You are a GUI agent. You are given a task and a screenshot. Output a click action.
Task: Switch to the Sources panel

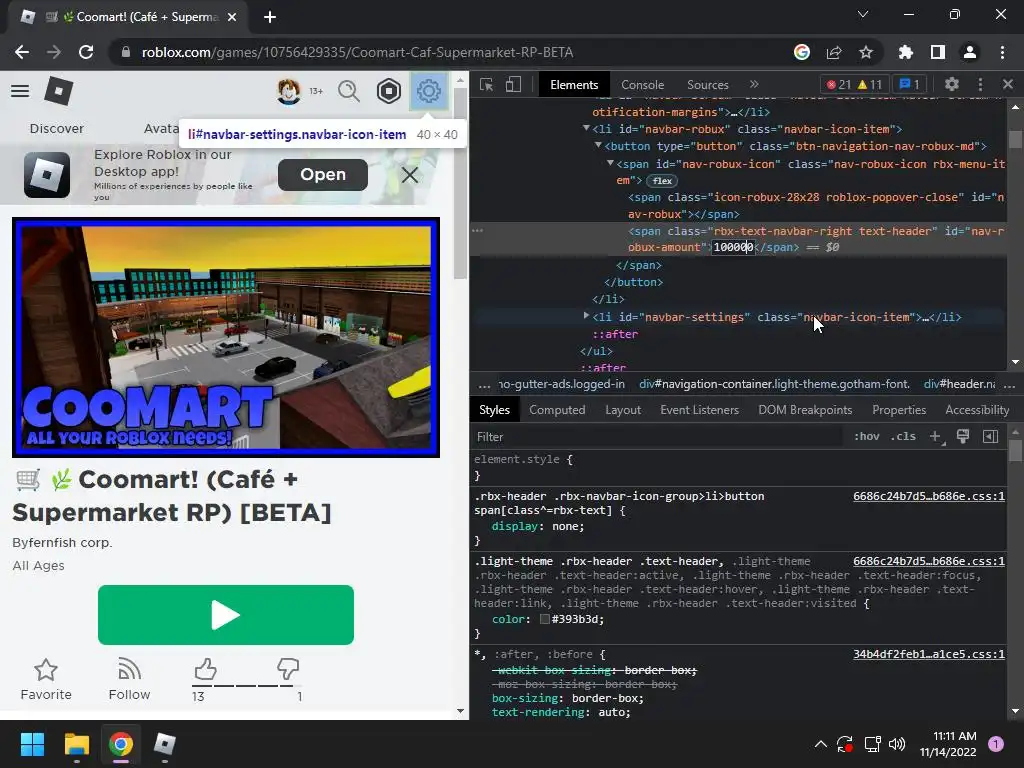click(x=708, y=85)
